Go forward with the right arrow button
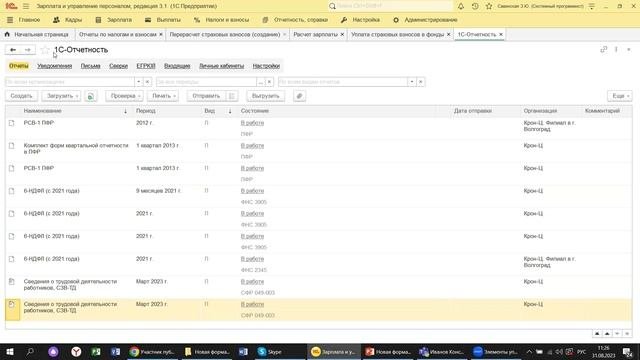The width and height of the screenshot is (640, 360). click(x=28, y=50)
